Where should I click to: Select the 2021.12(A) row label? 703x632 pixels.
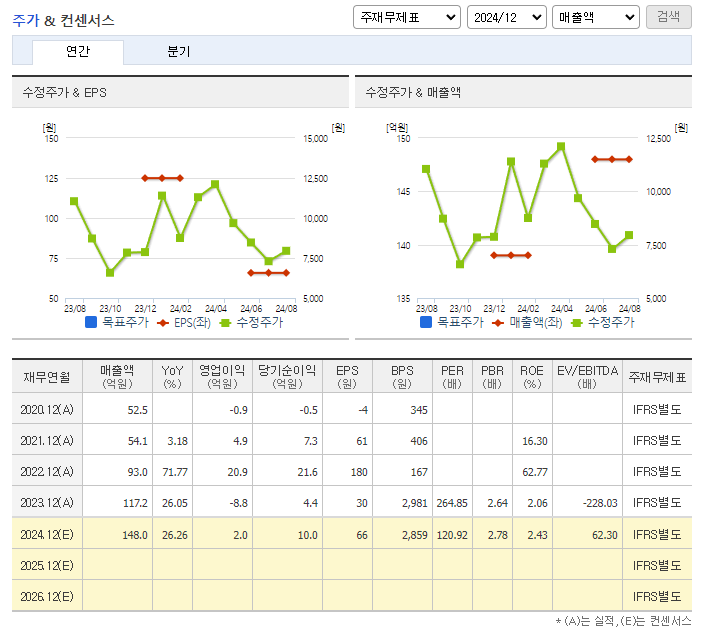[x=47, y=440]
